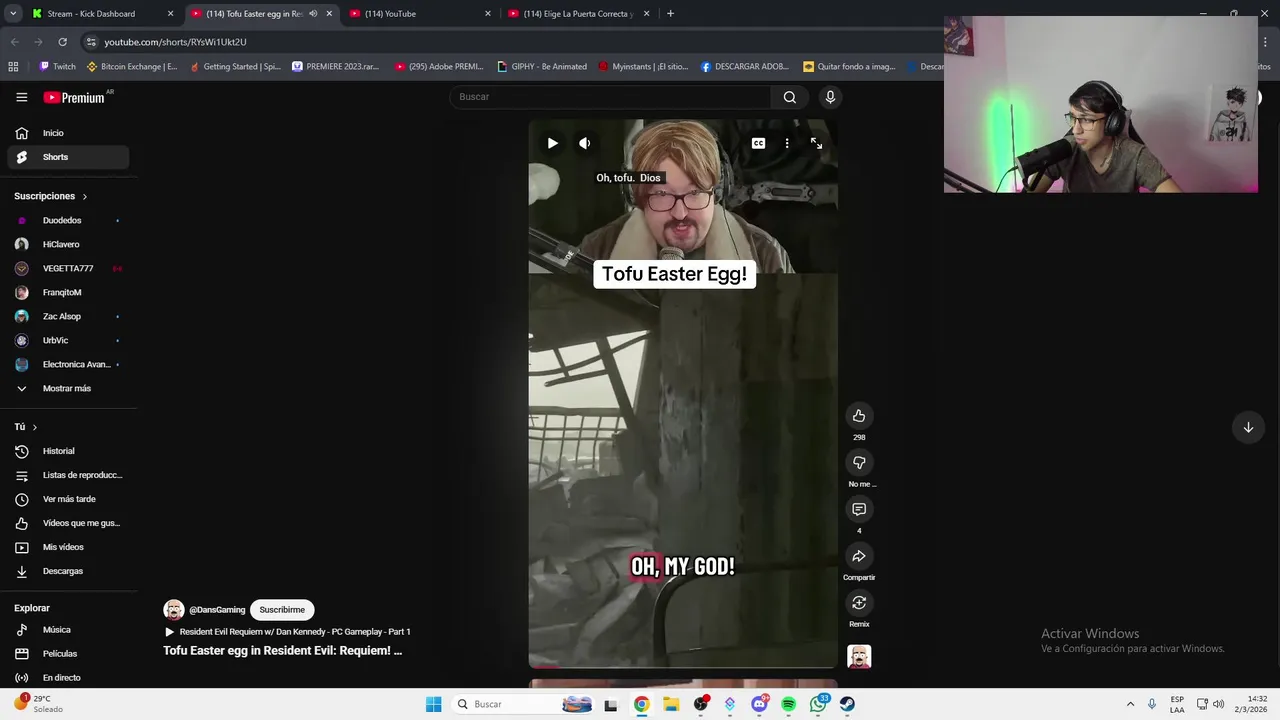Mute the Short's volume
Screen dimensions: 1280x720
tap(585, 143)
